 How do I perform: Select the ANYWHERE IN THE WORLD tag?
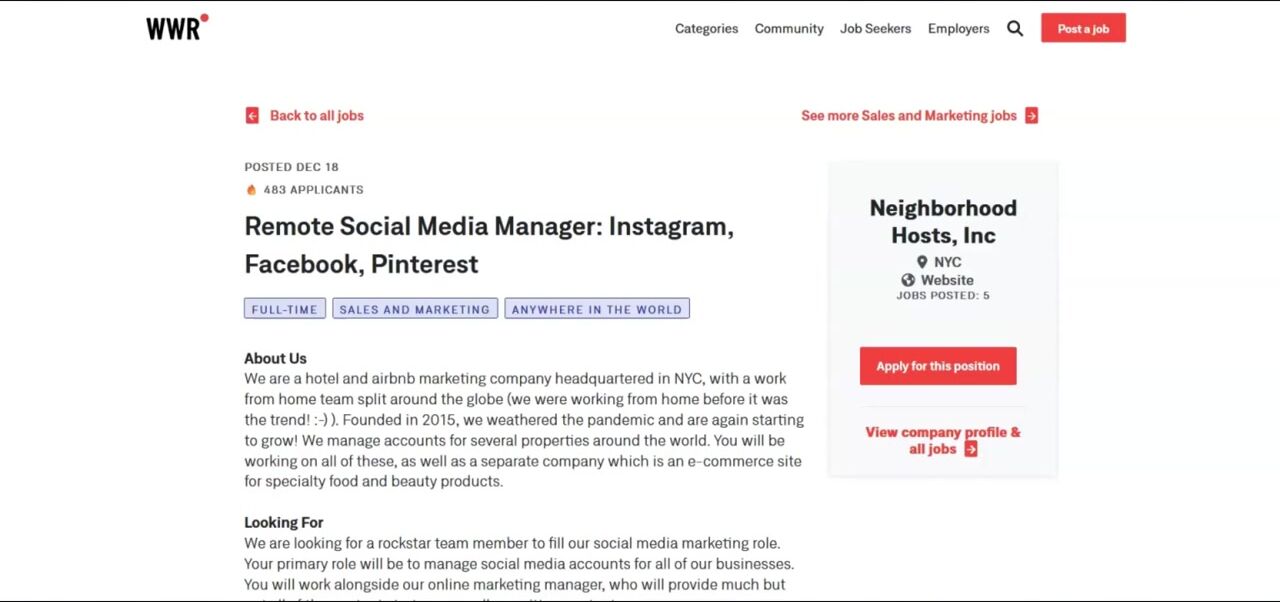[x=596, y=309]
